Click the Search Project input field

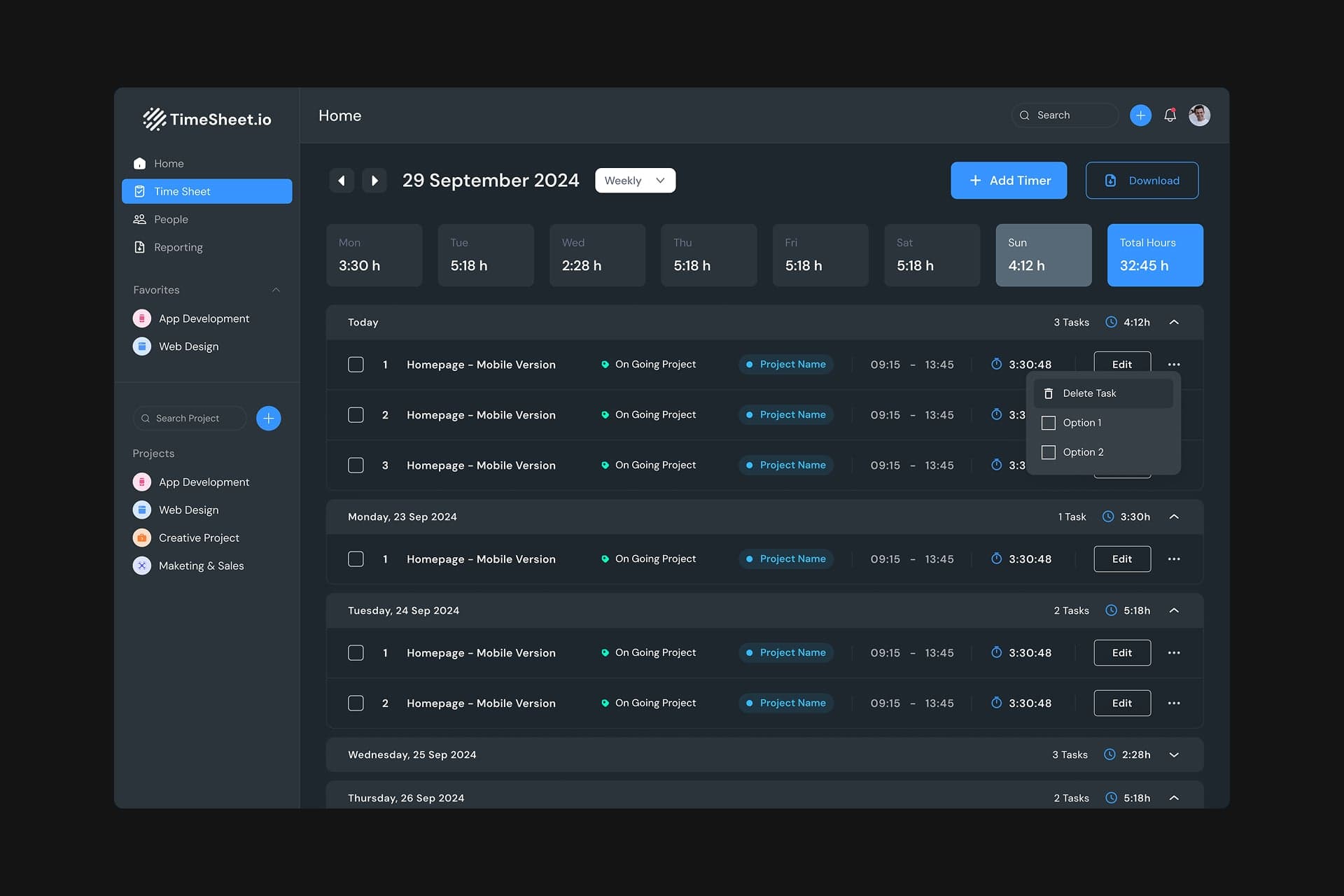(x=189, y=418)
